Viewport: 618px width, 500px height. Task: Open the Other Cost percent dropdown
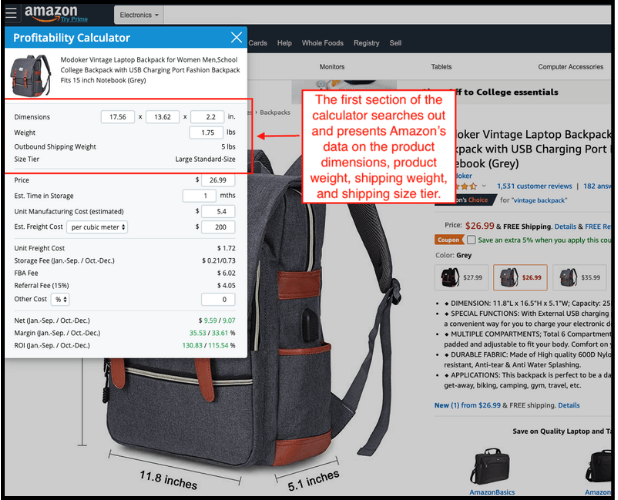60,299
